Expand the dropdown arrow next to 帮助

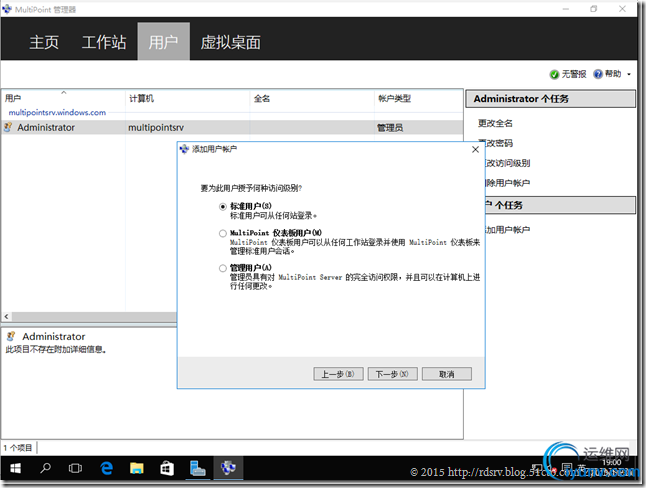[629, 74]
